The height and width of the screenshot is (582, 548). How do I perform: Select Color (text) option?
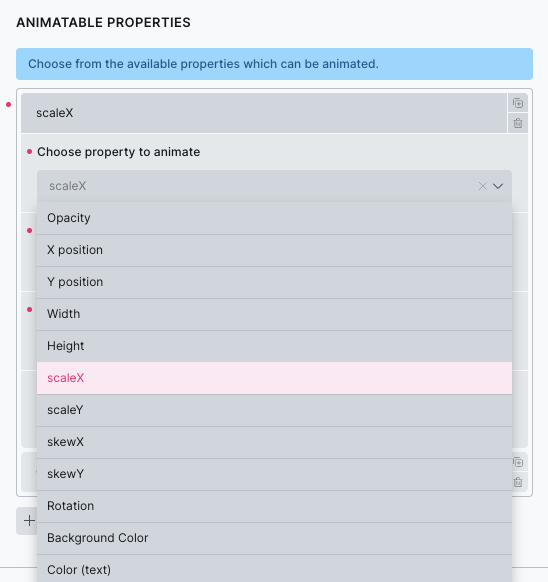[274, 568]
